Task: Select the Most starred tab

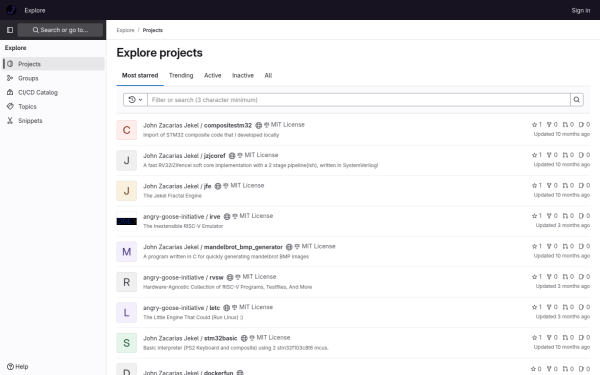Action: 140,75
